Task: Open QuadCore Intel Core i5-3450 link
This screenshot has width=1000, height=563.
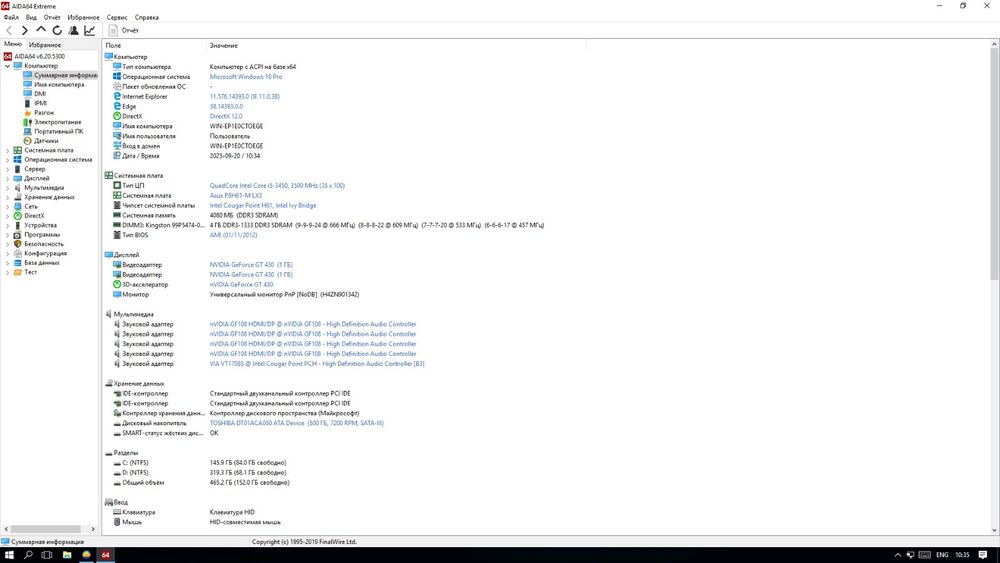Action: (x=277, y=186)
